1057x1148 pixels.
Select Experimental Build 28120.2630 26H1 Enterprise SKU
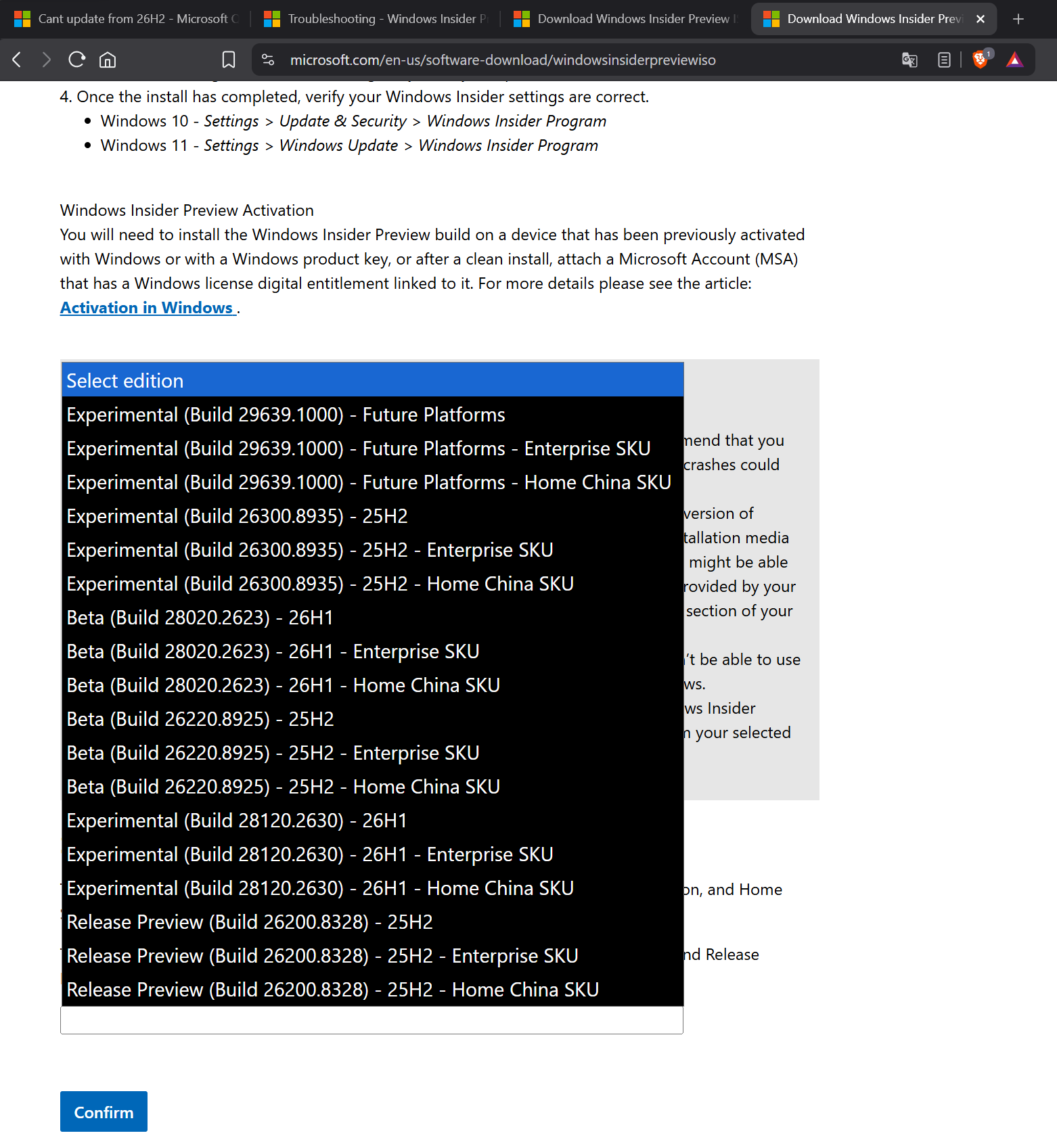tap(373, 854)
